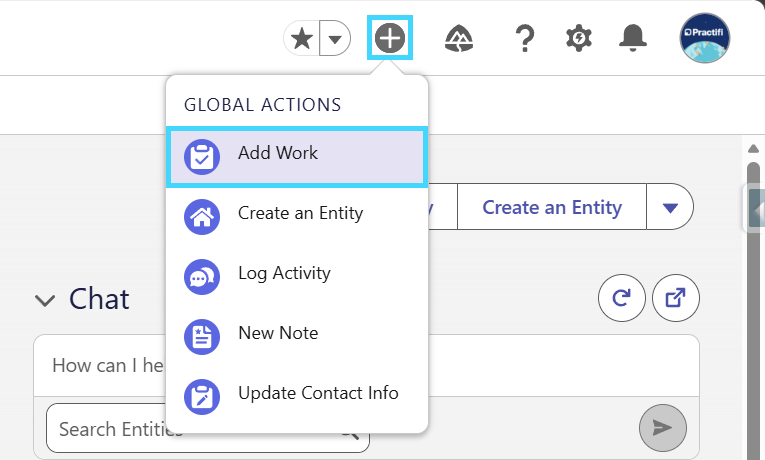Open the Setup gear icon
765x460 pixels.
[x=579, y=38]
